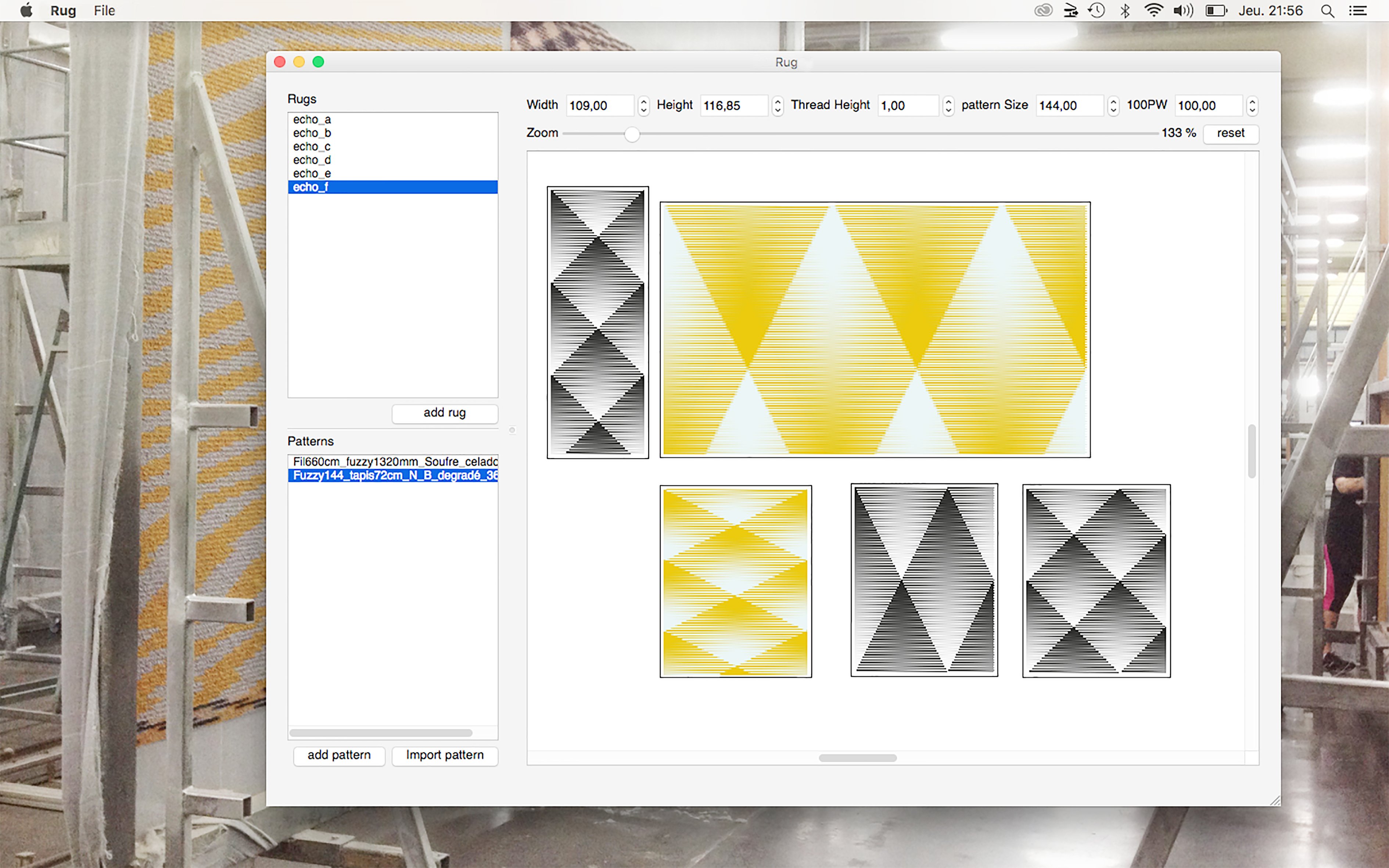
Task: Click the Height field stepper arrows
Action: 777,105
